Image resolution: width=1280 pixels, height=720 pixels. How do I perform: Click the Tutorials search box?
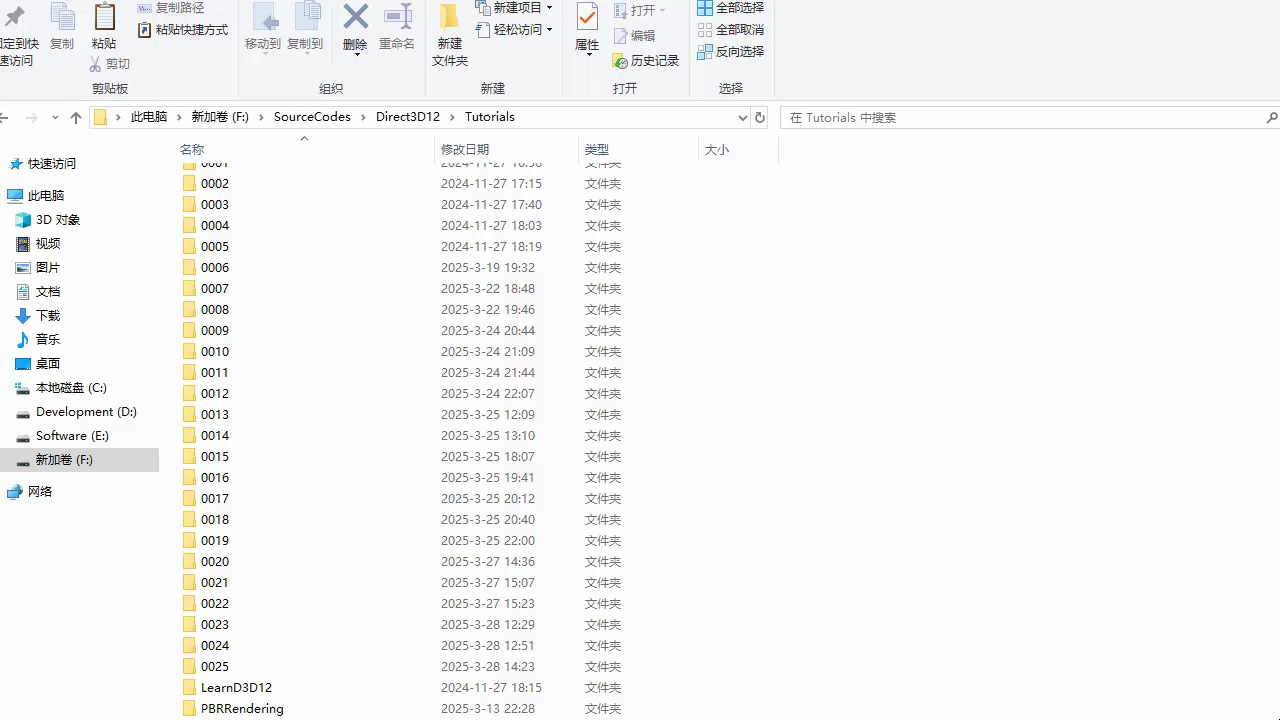click(1020, 118)
